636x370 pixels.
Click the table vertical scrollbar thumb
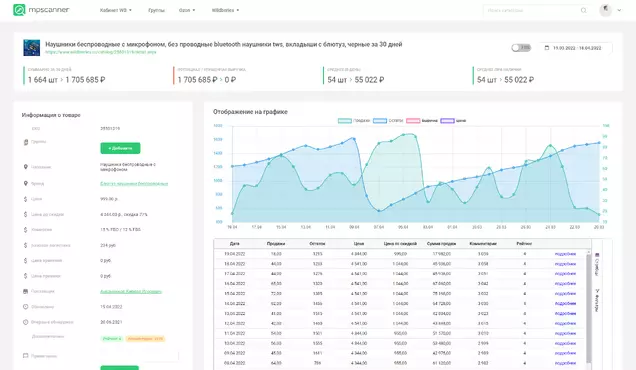[589, 308]
